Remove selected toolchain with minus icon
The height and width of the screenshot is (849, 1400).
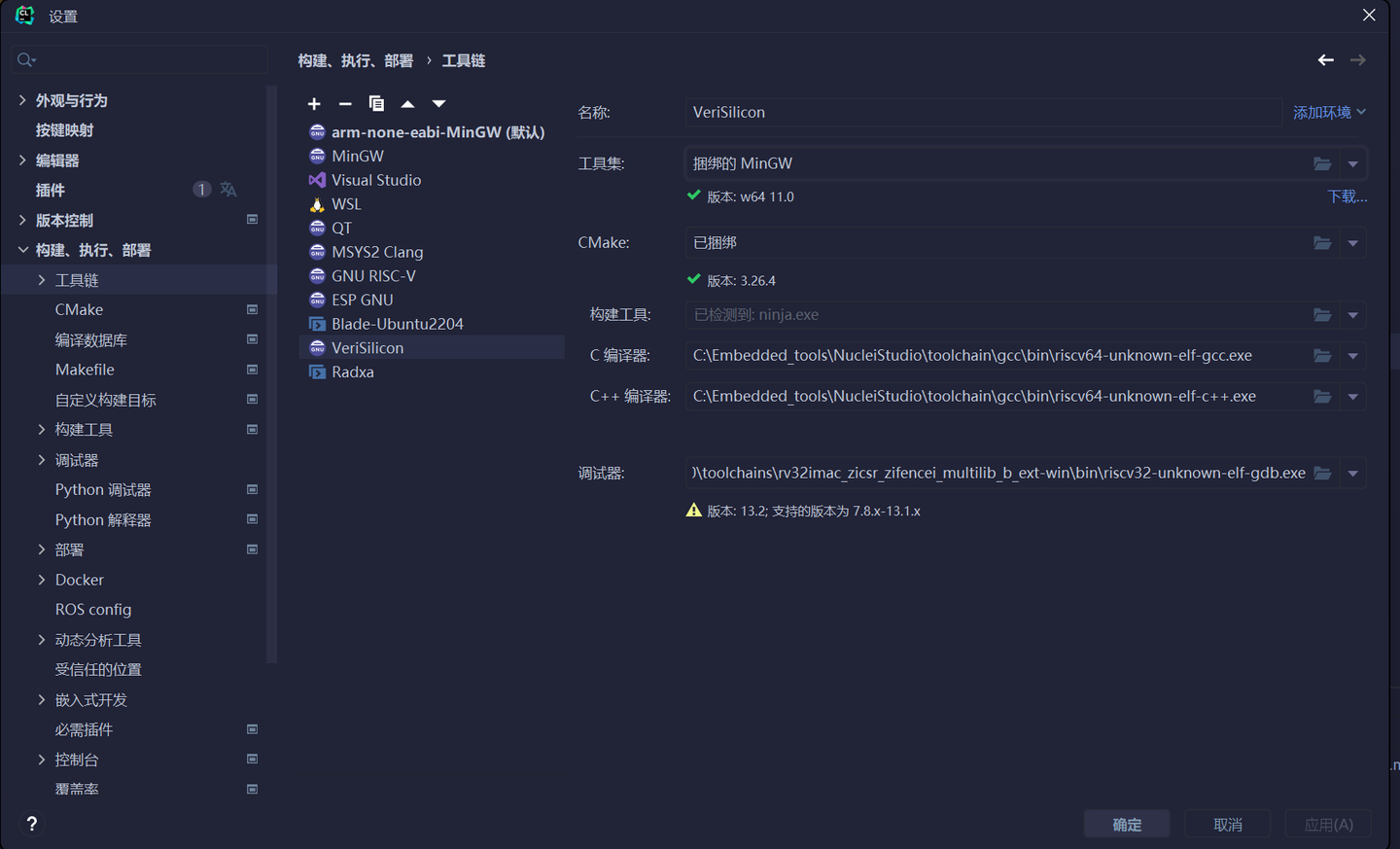coord(345,104)
